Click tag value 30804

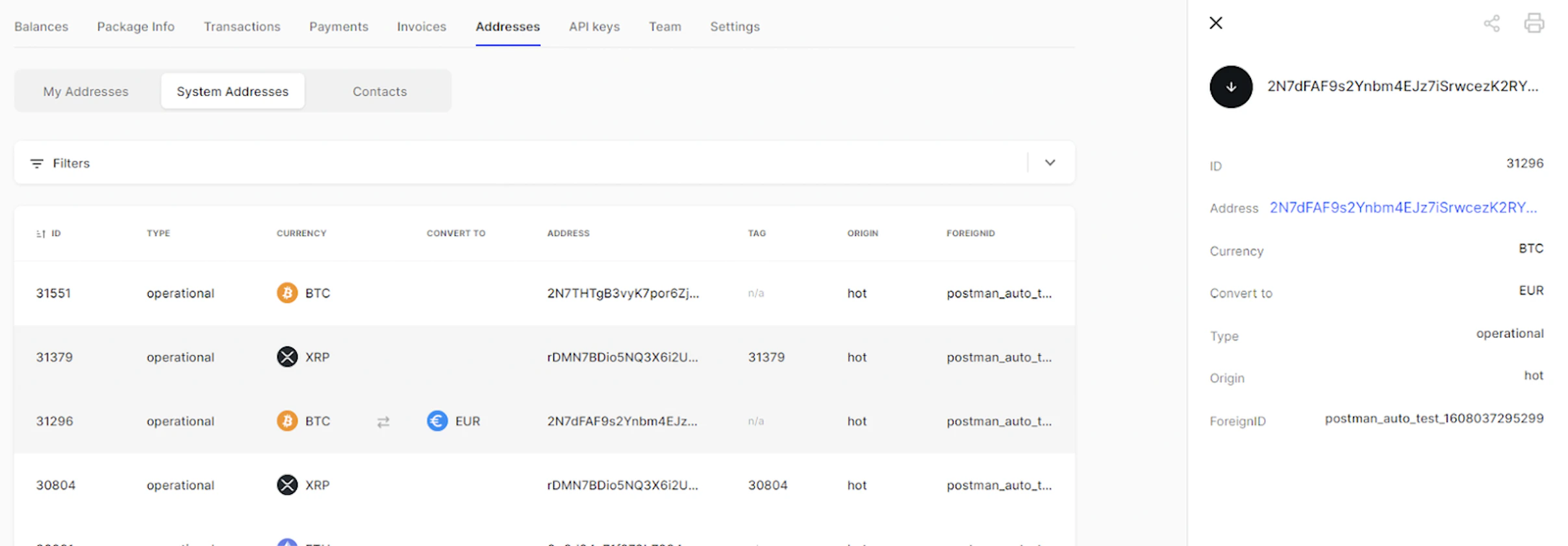click(x=768, y=485)
